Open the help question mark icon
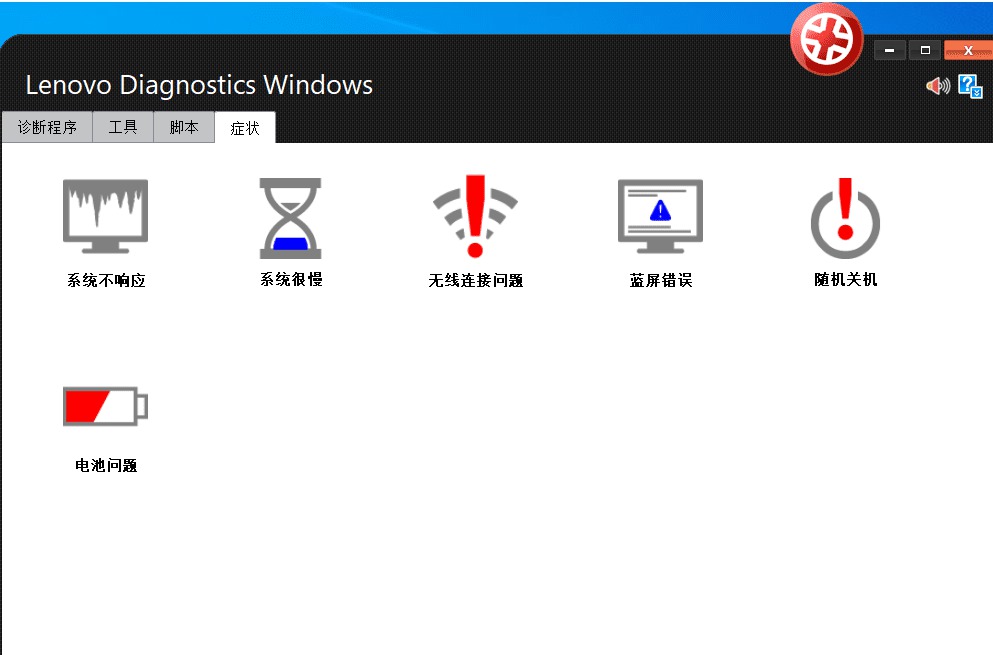 pyautogui.click(x=970, y=86)
